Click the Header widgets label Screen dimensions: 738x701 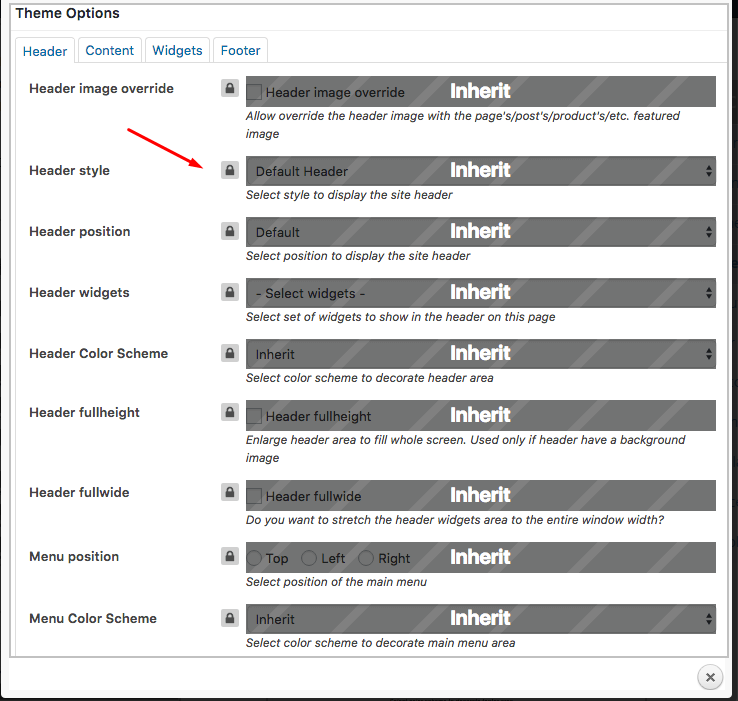(x=79, y=292)
